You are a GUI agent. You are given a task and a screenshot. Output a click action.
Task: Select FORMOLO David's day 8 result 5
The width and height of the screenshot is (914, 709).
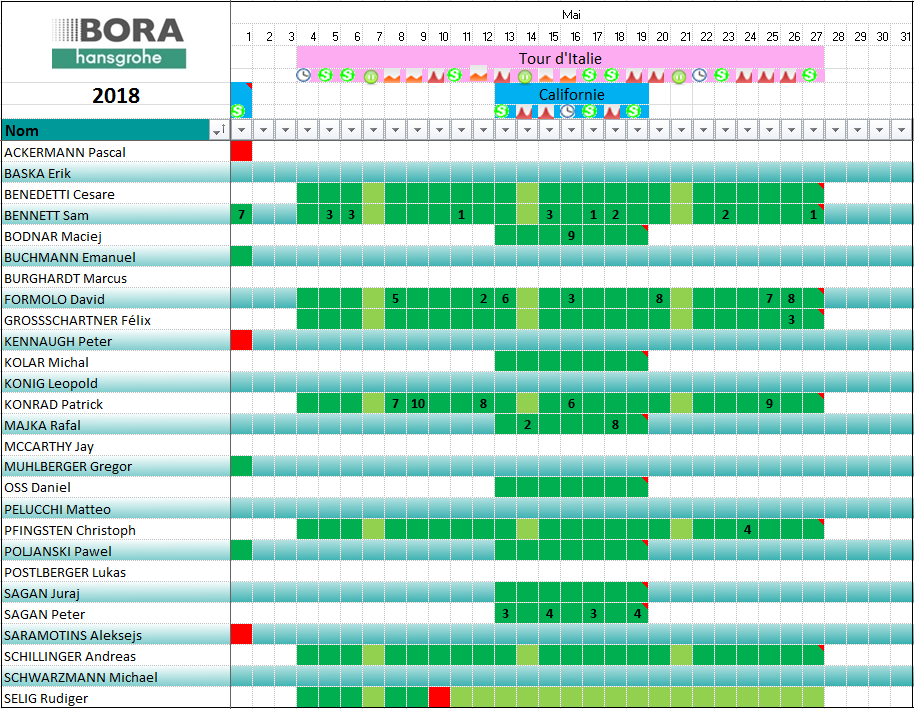click(395, 299)
